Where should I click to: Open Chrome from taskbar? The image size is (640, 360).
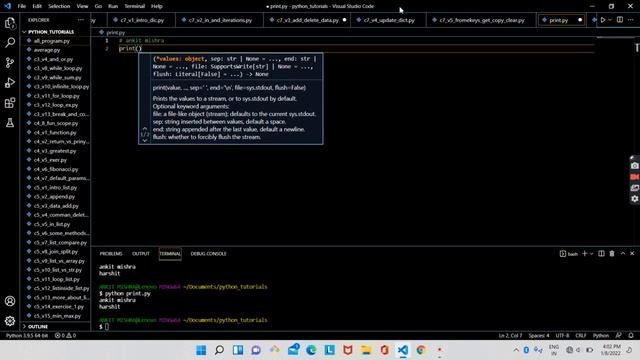[421, 350]
